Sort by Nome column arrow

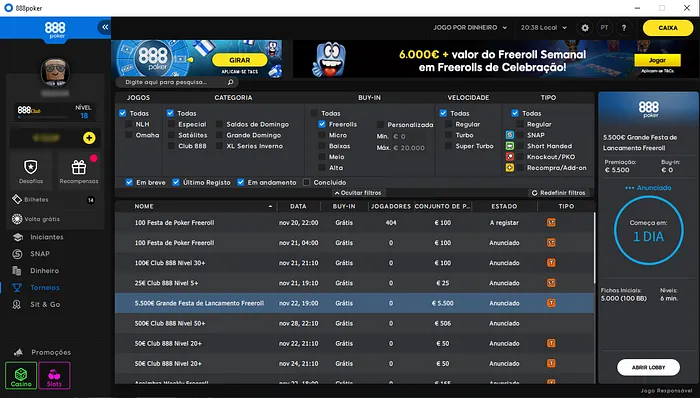(x=270, y=206)
